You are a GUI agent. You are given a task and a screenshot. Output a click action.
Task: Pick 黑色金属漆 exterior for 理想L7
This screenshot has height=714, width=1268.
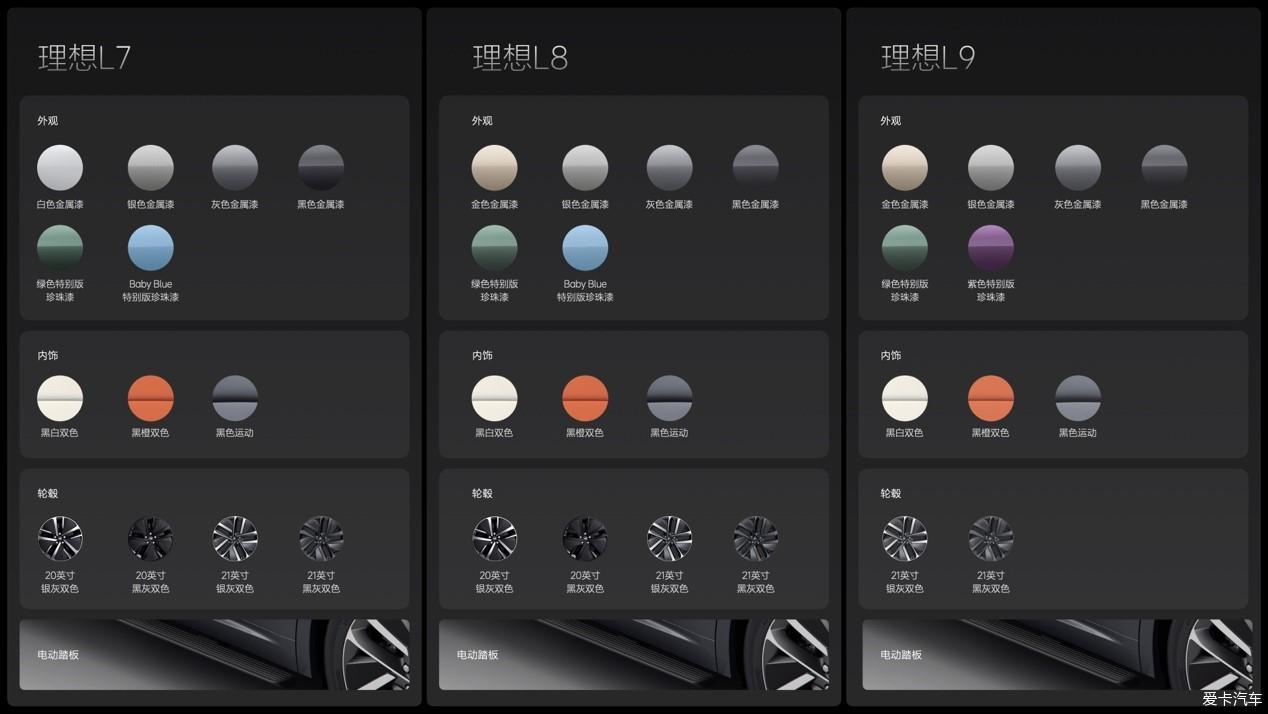point(321,167)
